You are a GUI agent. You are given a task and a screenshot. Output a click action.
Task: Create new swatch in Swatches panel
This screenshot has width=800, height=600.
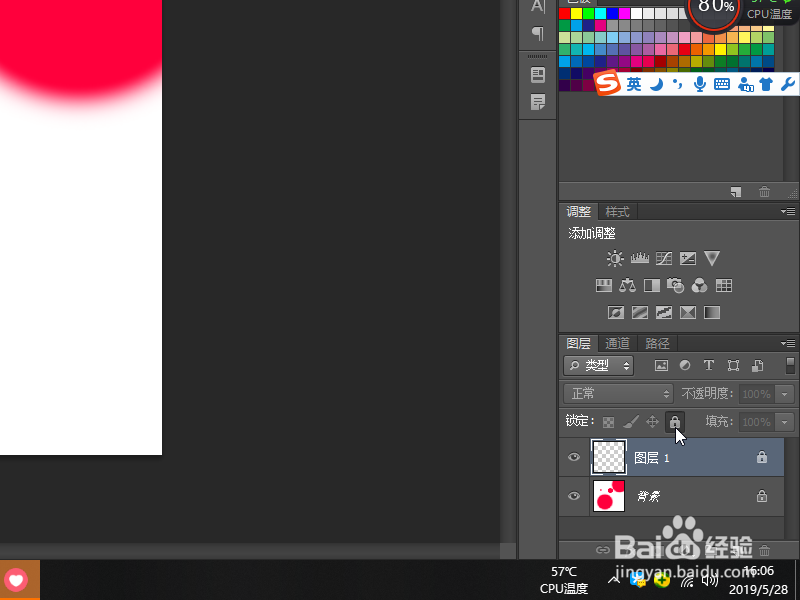[x=736, y=192]
